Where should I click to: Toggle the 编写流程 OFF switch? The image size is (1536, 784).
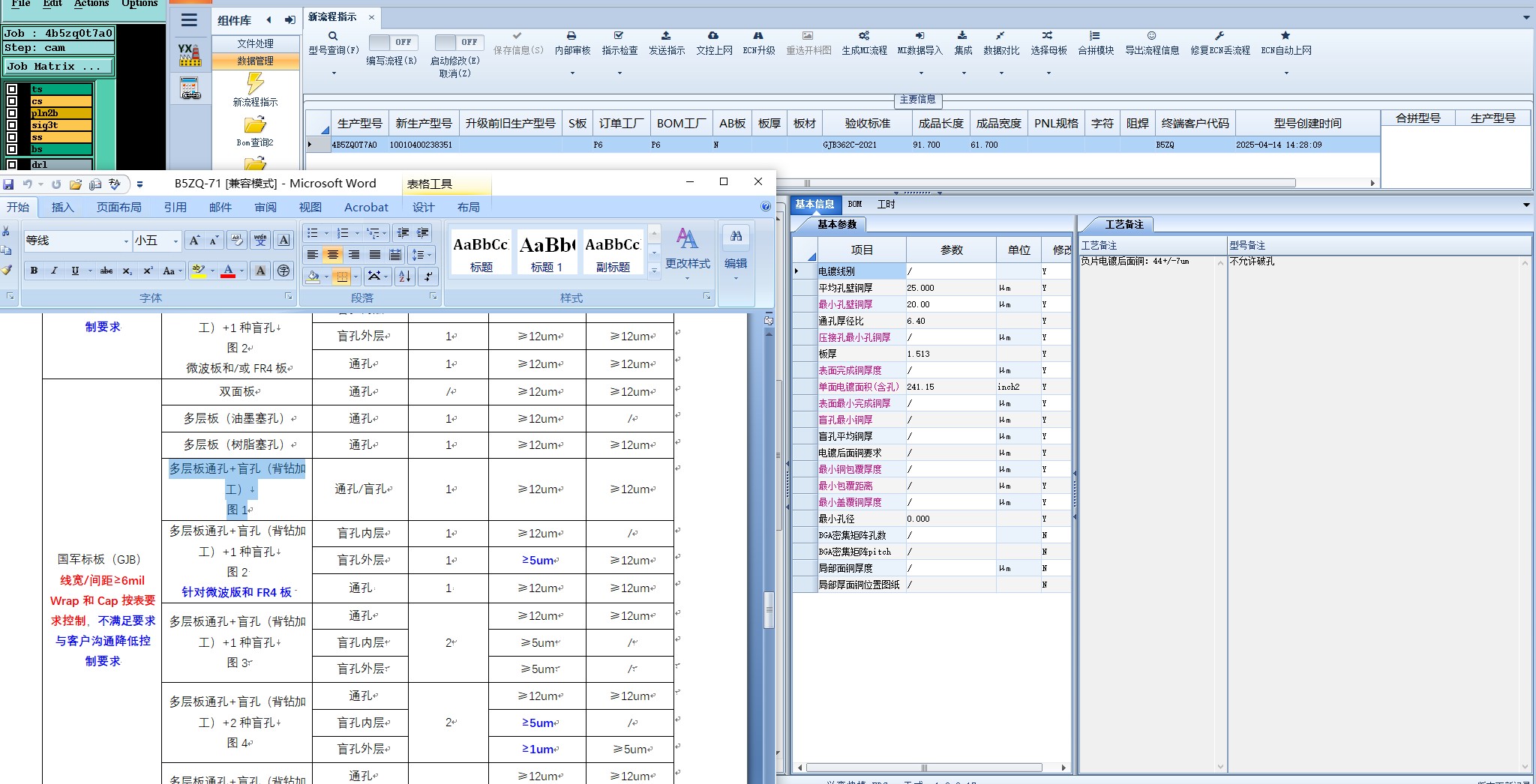coord(393,43)
